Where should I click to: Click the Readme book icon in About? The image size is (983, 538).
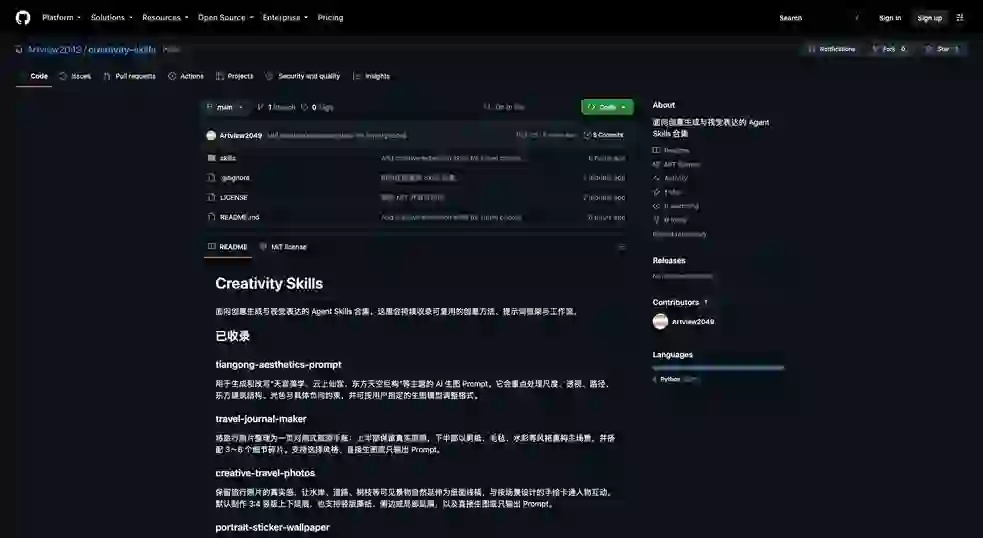click(656, 150)
